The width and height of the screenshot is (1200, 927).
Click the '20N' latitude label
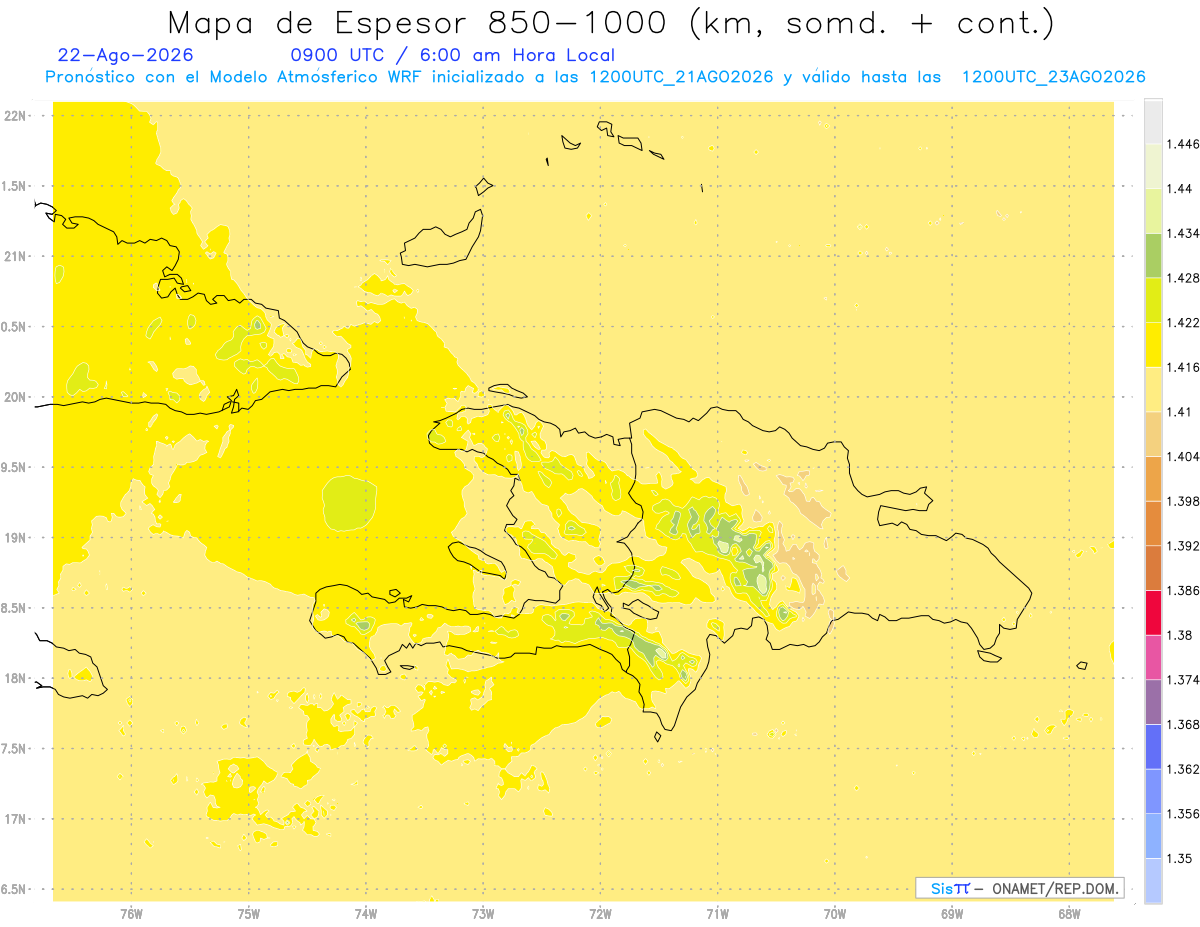[14, 397]
